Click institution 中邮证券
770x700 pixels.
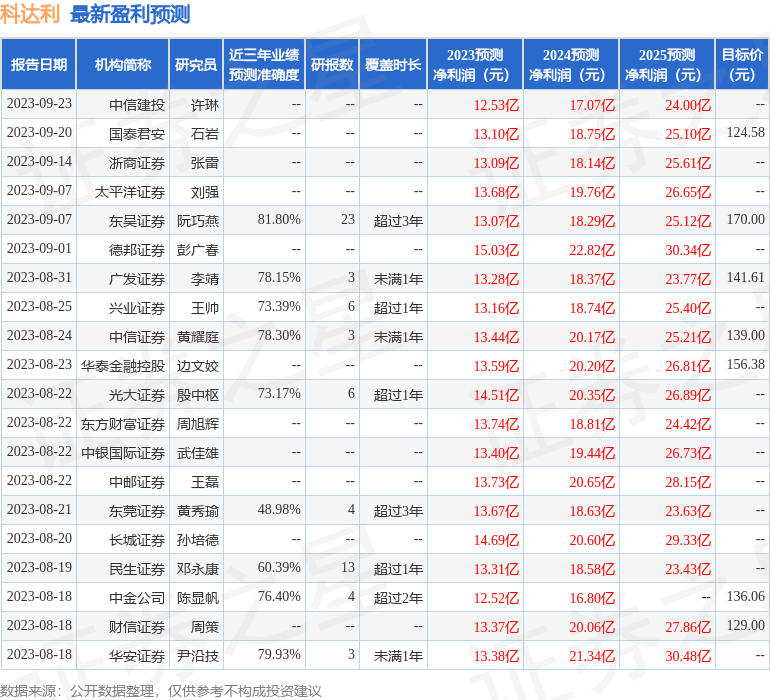pos(137,482)
